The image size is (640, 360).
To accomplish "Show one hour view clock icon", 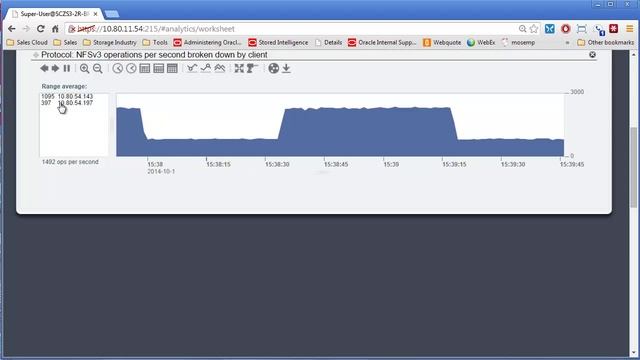I will pos(131,69).
